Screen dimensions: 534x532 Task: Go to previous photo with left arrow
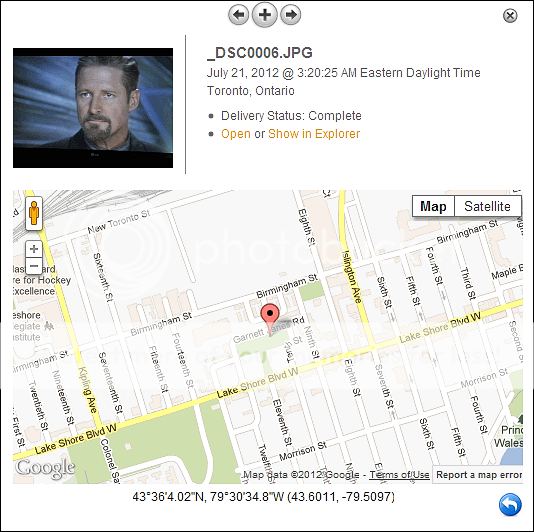[238, 15]
